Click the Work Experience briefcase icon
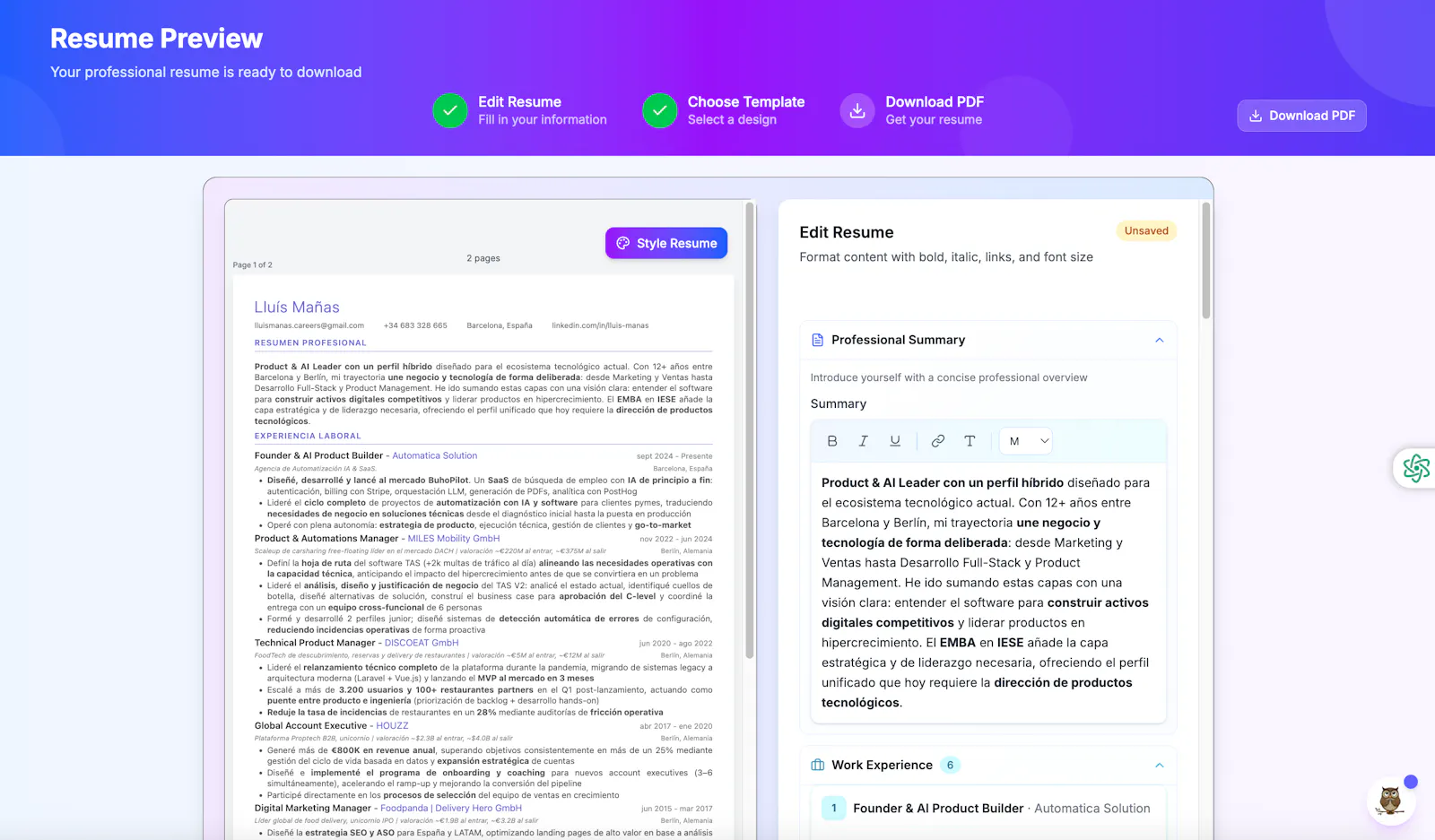This screenshot has width=1435, height=840. click(817, 765)
